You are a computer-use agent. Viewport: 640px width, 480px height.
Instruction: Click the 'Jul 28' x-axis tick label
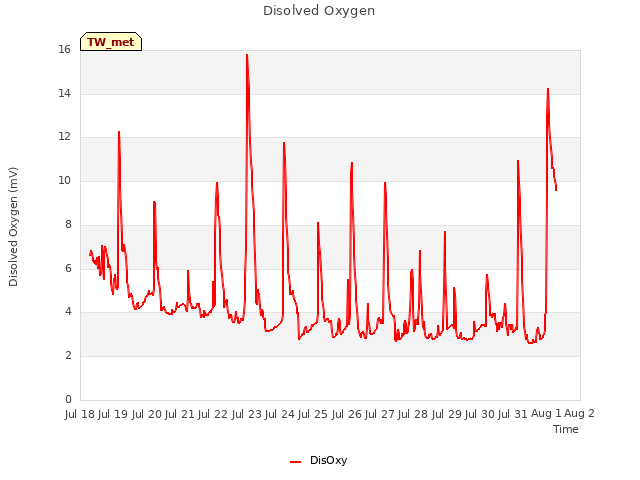pyautogui.click(x=413, y=414)
